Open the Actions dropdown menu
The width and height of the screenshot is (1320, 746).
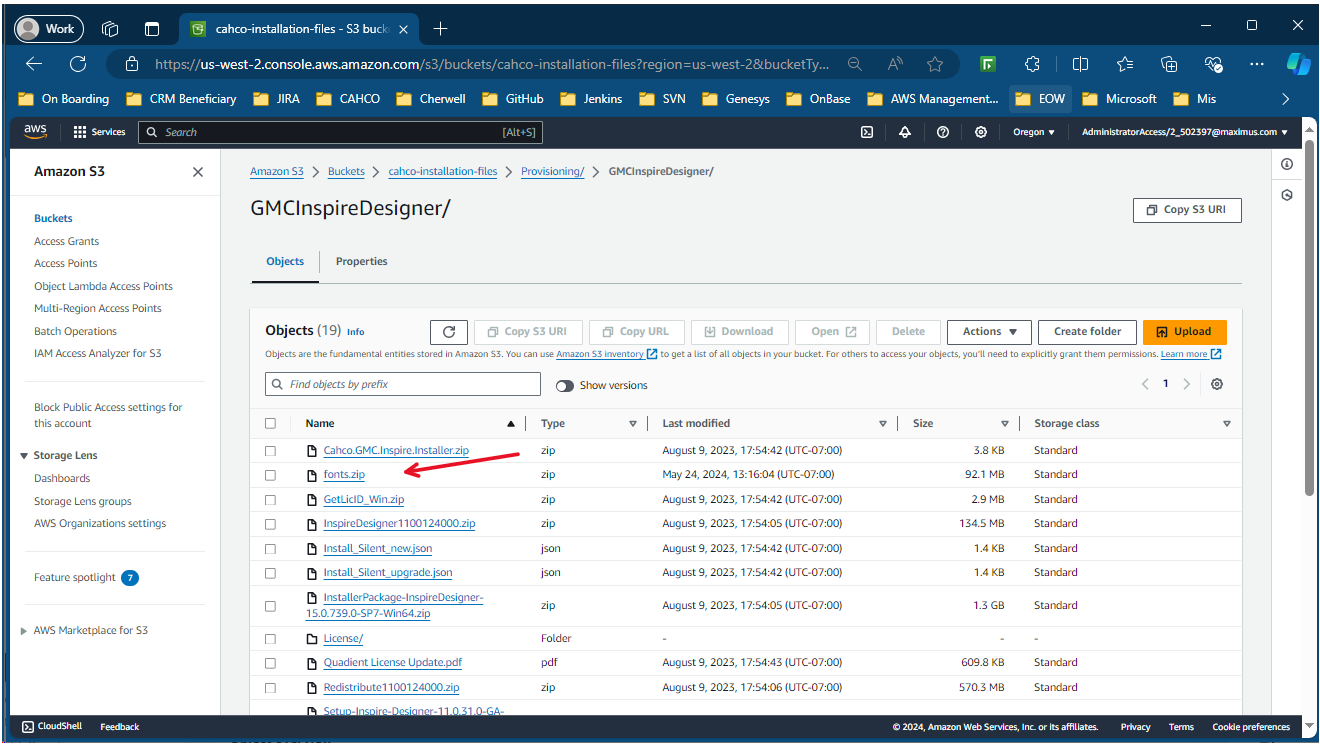[989, 332]
